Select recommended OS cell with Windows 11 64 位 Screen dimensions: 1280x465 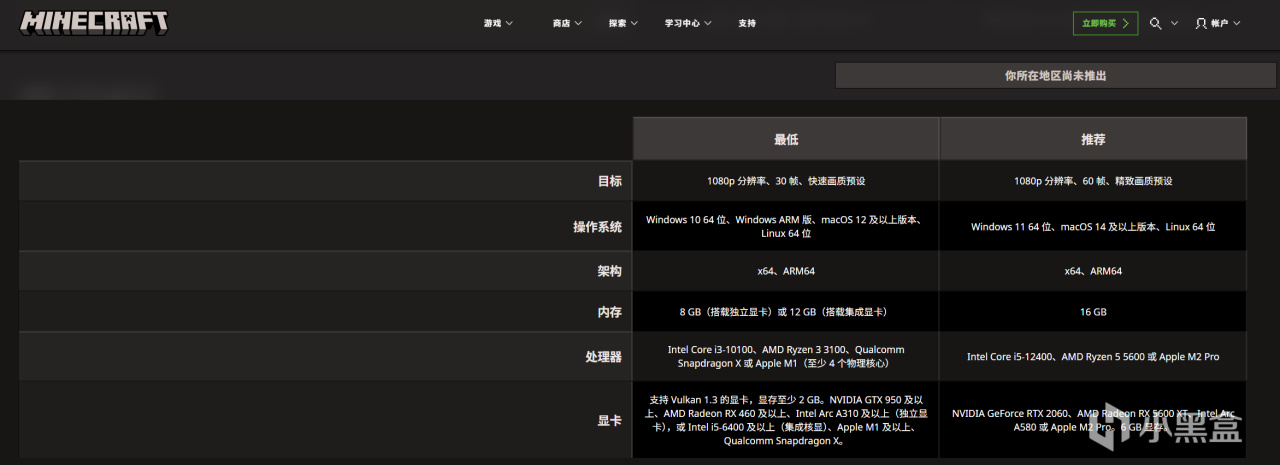pyautogui.click(x=1093, y=227)
